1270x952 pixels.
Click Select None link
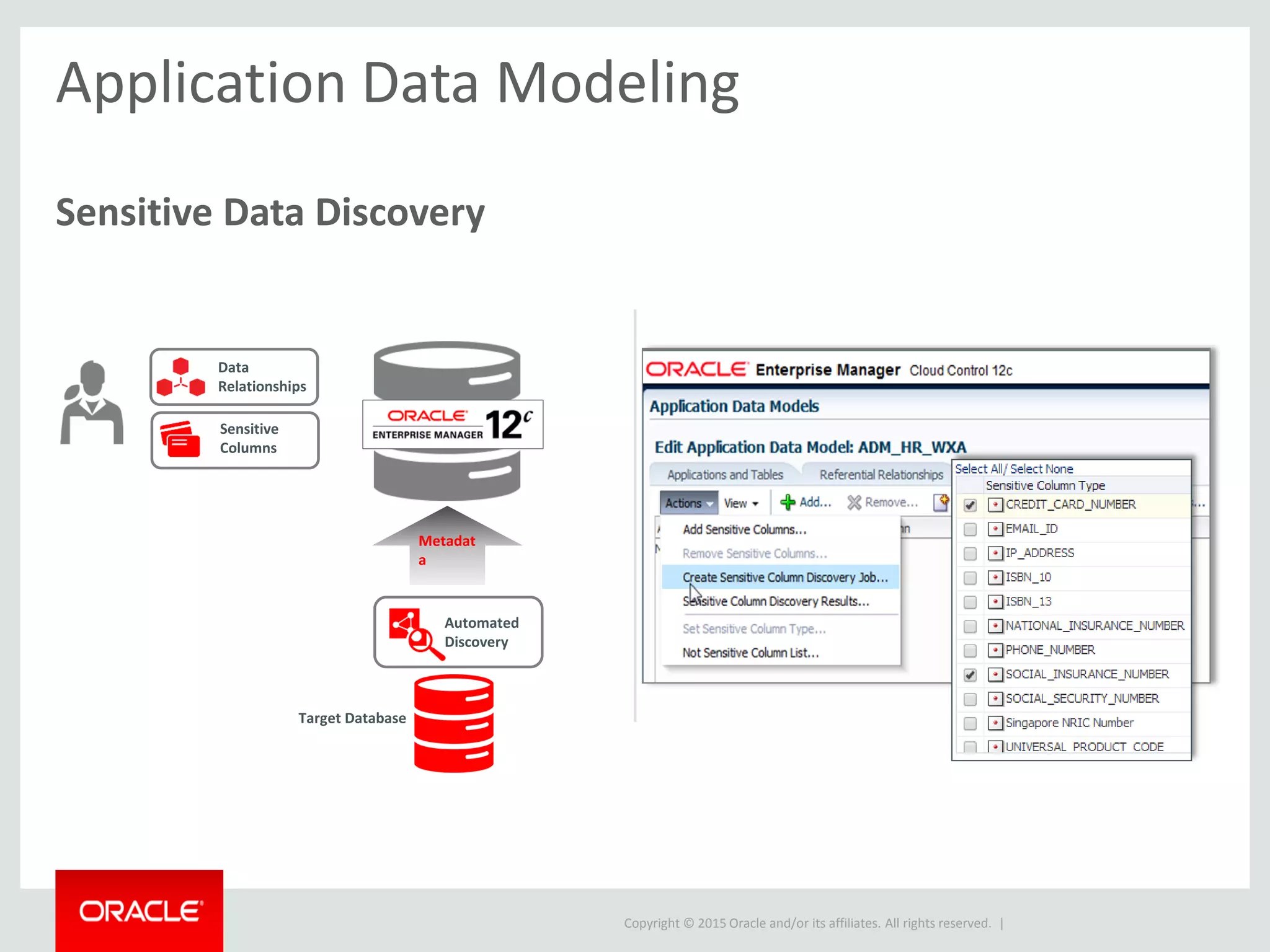tap(1041, 469)
